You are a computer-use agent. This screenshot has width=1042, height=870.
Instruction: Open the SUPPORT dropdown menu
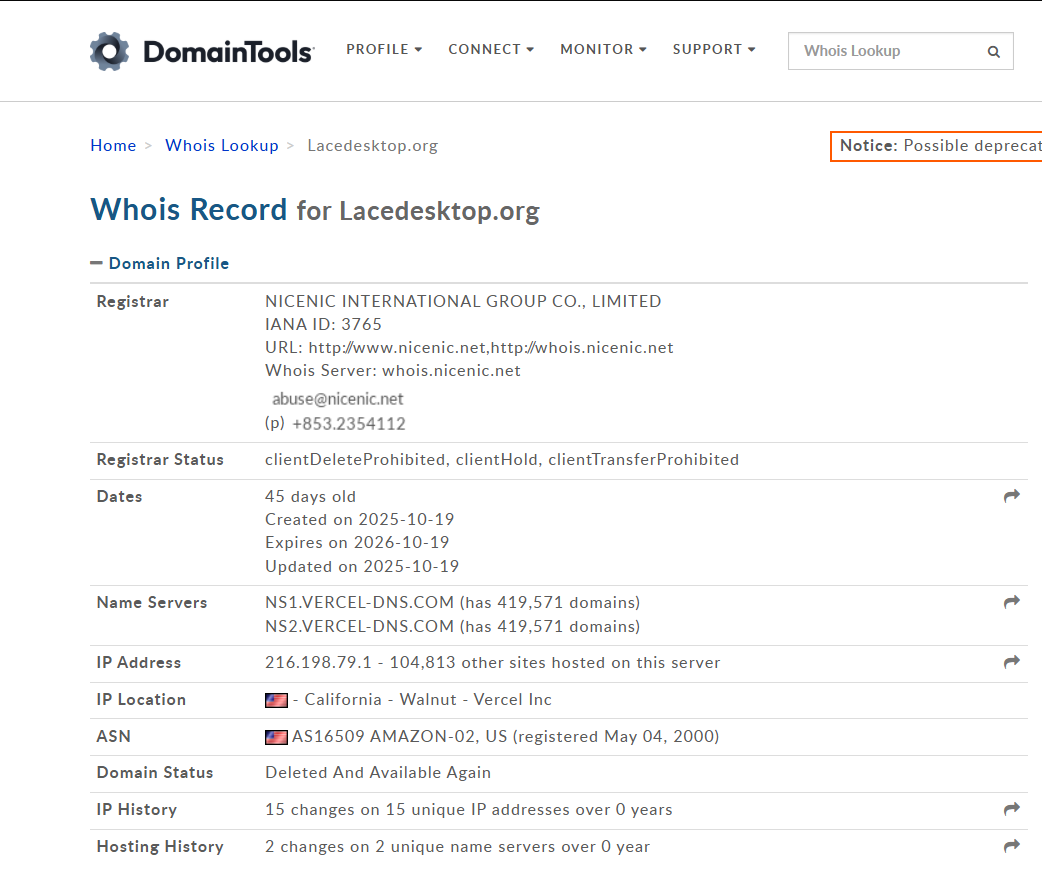click(714, 50)
